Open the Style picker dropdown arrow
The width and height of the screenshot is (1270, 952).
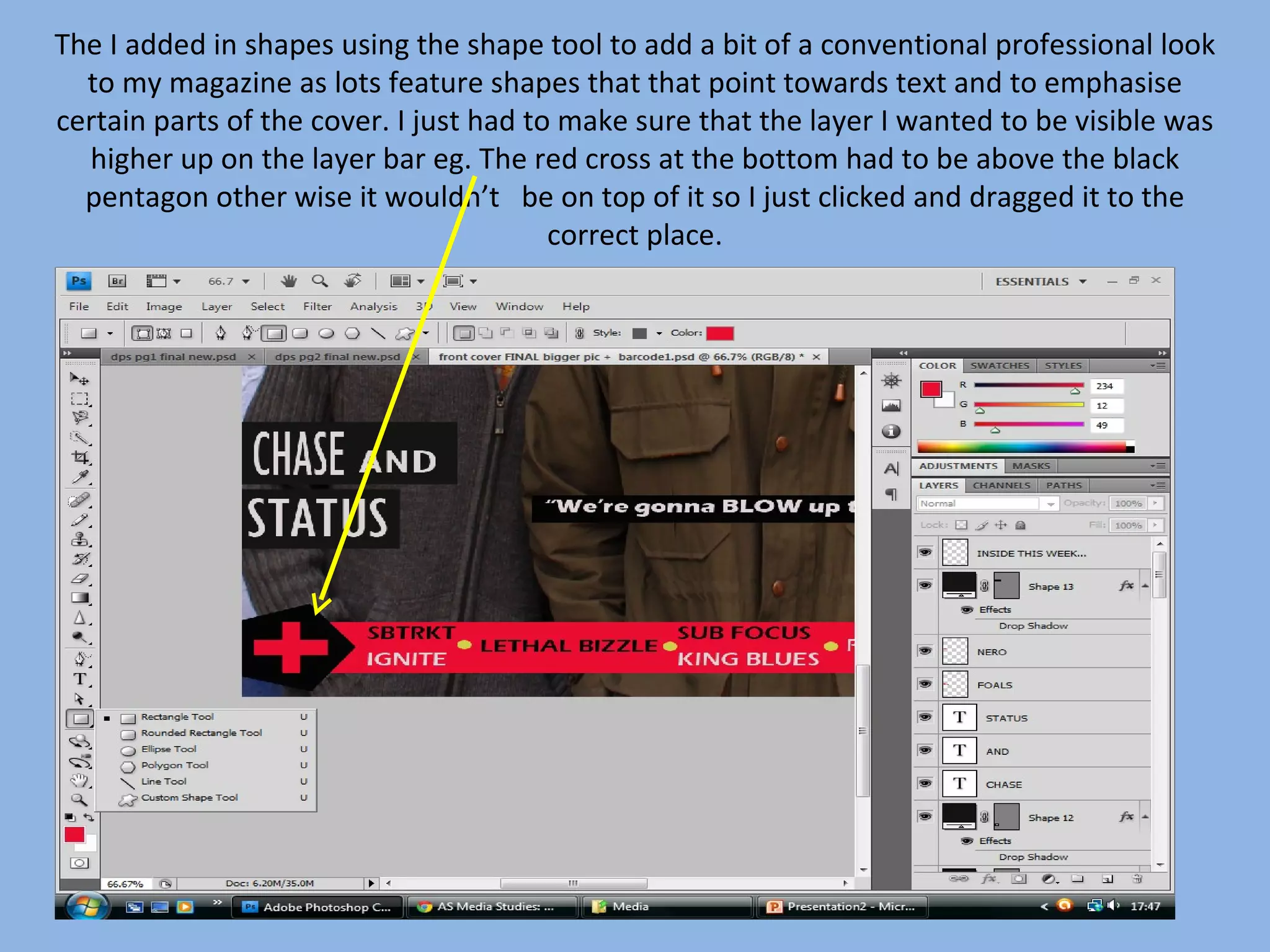[659, 333]
